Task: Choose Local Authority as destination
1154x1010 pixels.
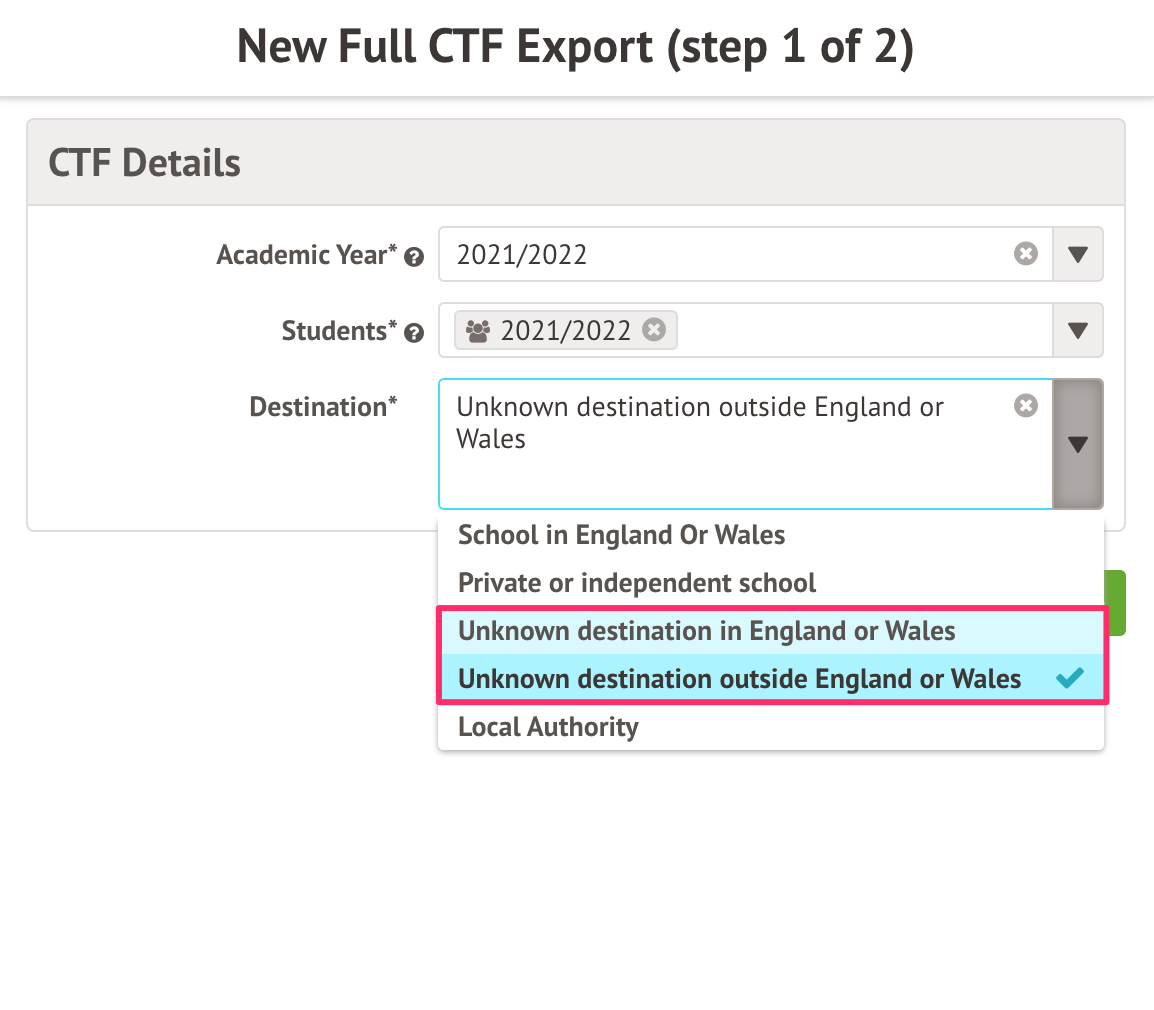Action: [548, 727]
